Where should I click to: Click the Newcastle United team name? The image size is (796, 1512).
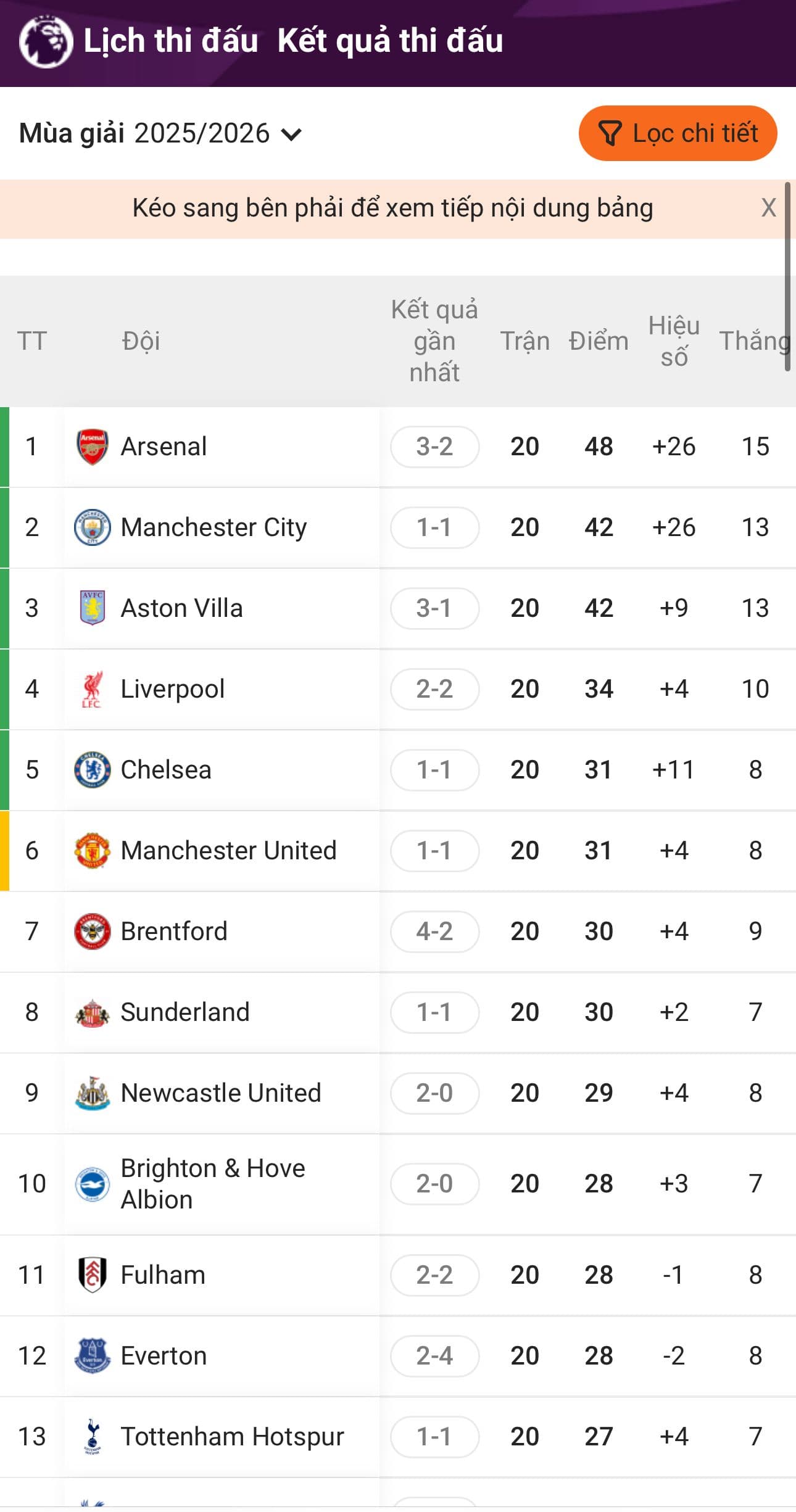point(221,1093)
